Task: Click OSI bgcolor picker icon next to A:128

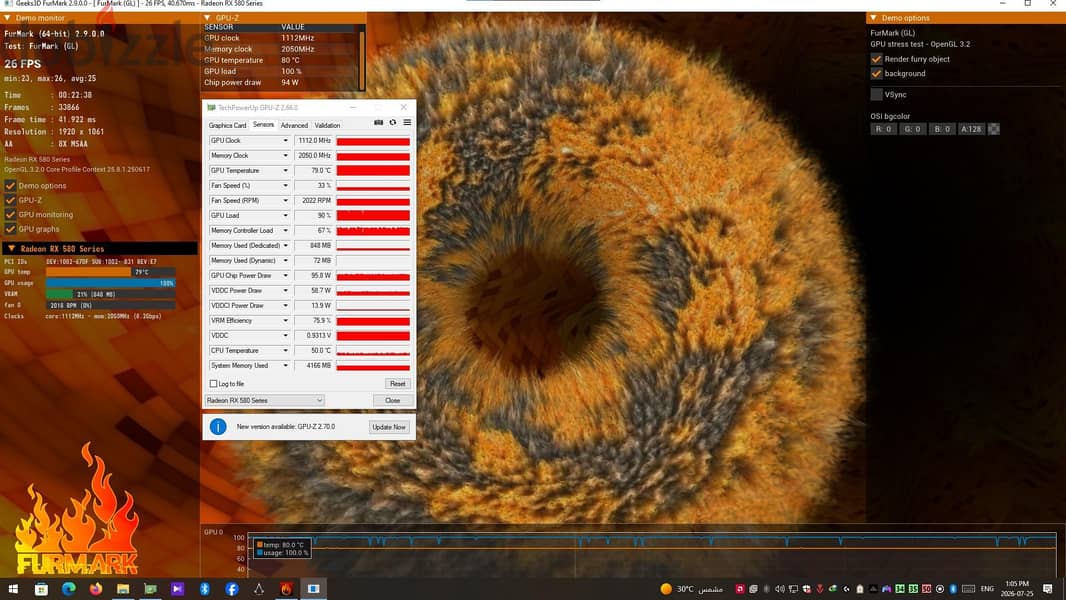Action: coord(994,129)
